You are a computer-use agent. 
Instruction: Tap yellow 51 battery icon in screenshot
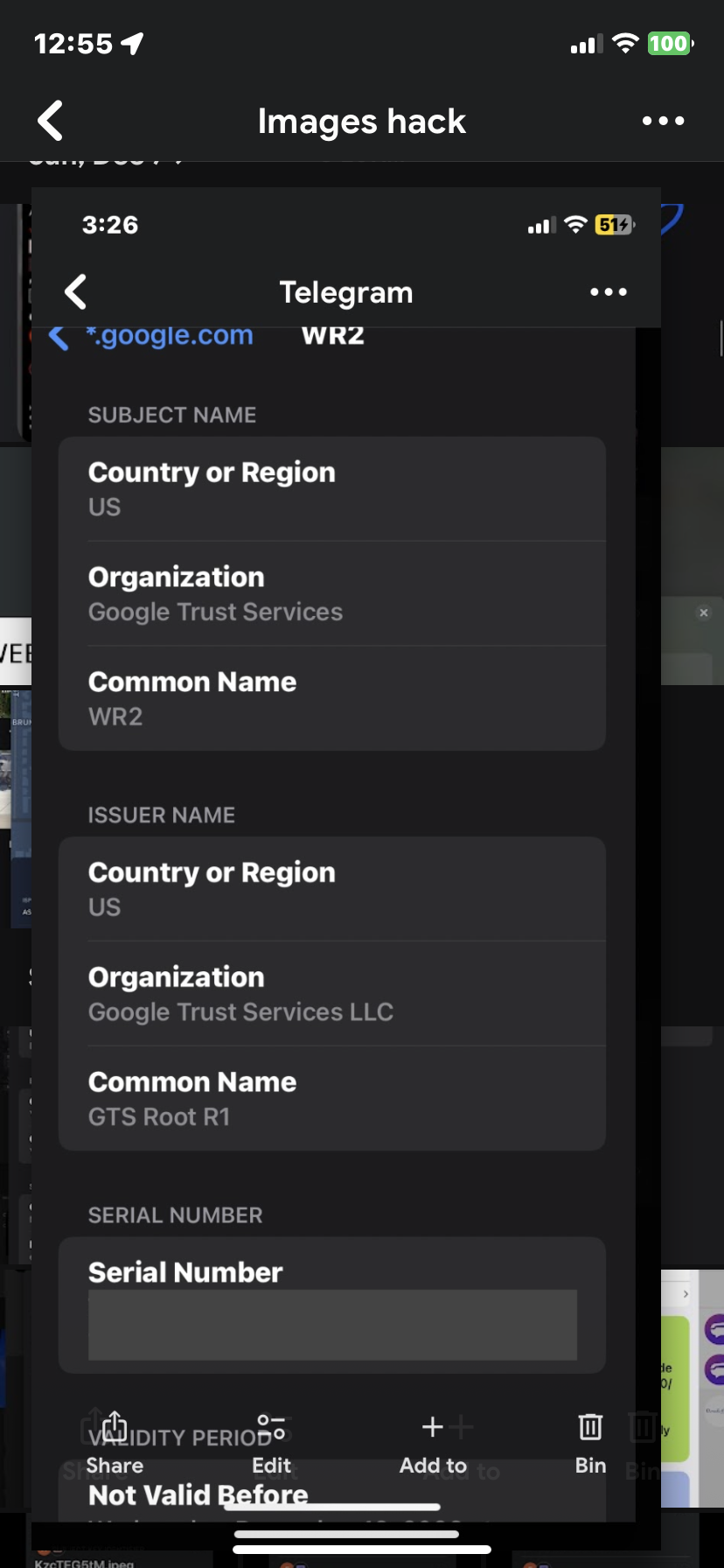pyautogui.click(x=615, y=225)
